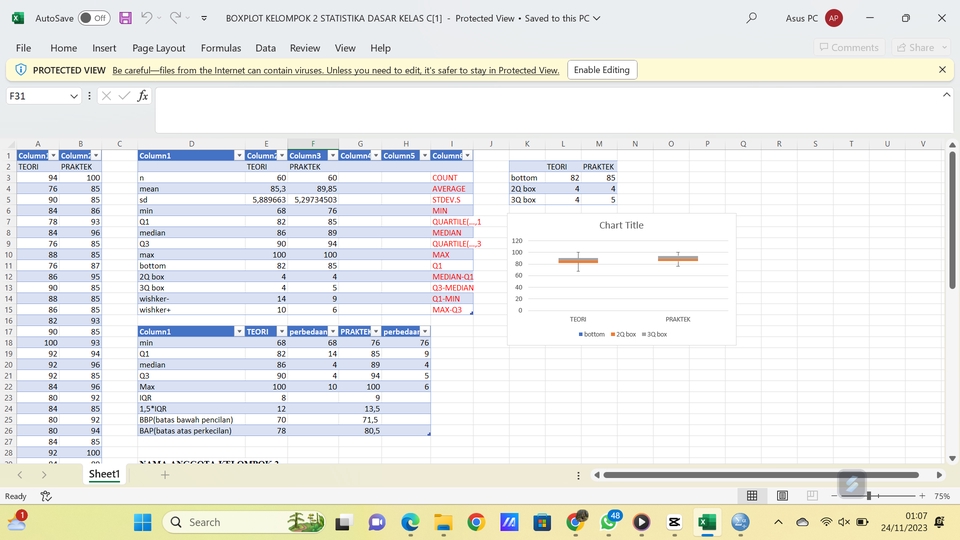Select the Sheet1 tab
Screen dimensions: 960x540
point(104,474)
